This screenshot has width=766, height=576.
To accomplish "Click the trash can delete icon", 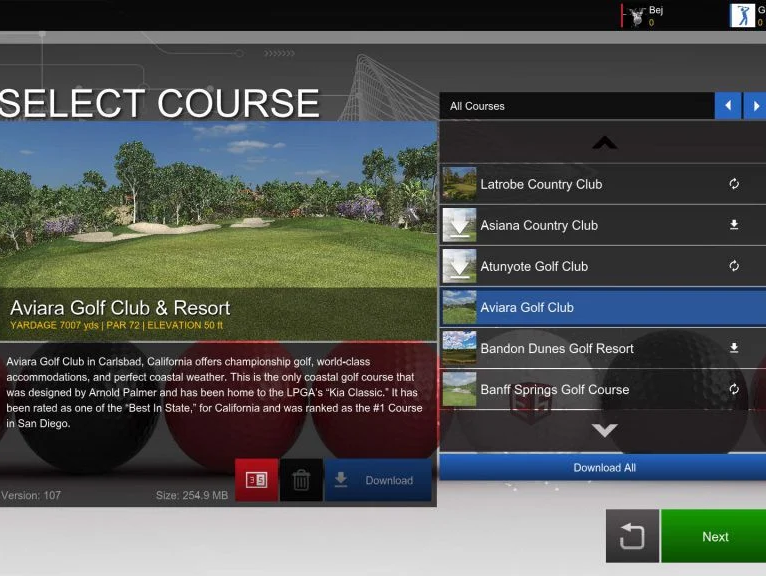I will coord(301,480).
